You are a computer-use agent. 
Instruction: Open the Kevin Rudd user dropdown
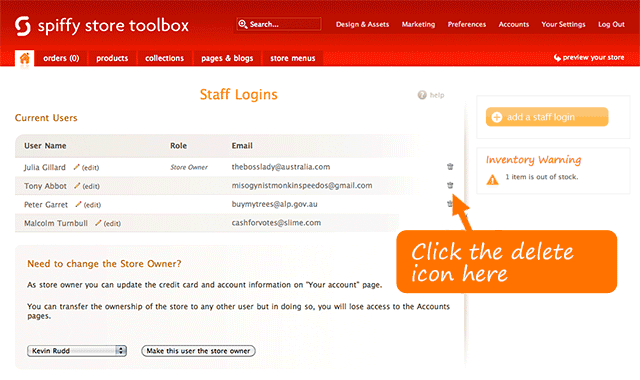coord(77,351)
